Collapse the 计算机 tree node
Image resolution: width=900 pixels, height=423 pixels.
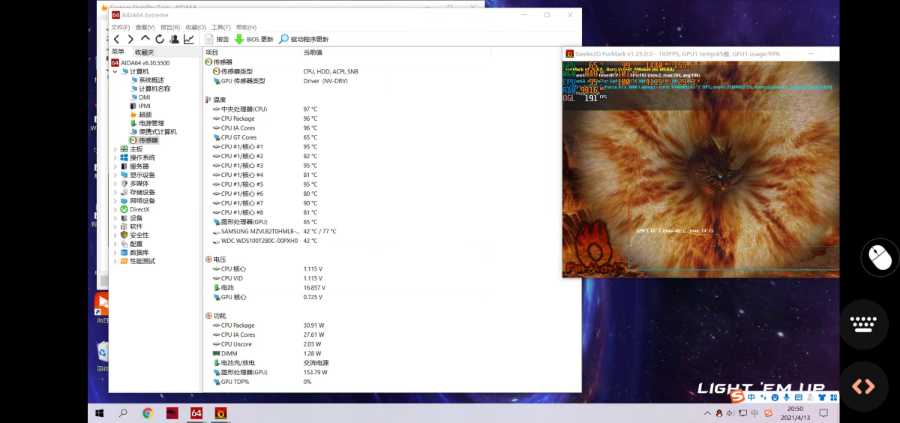(x=115, y=71)
